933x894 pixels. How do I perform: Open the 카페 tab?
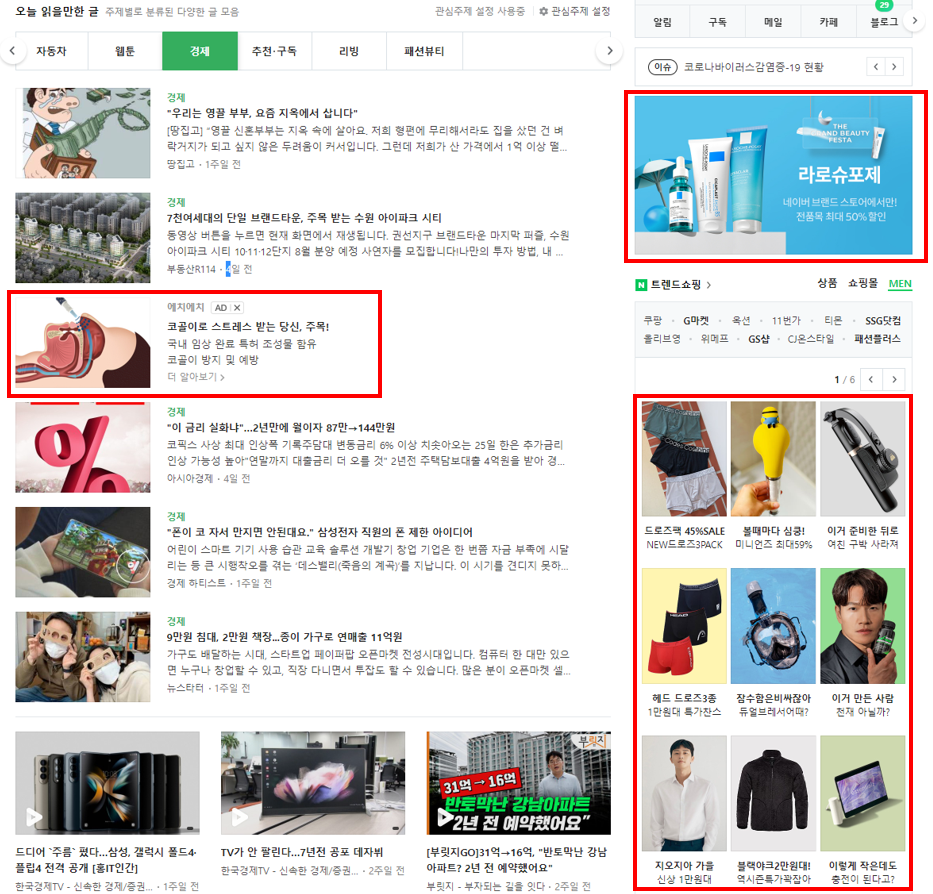(828, 22)
